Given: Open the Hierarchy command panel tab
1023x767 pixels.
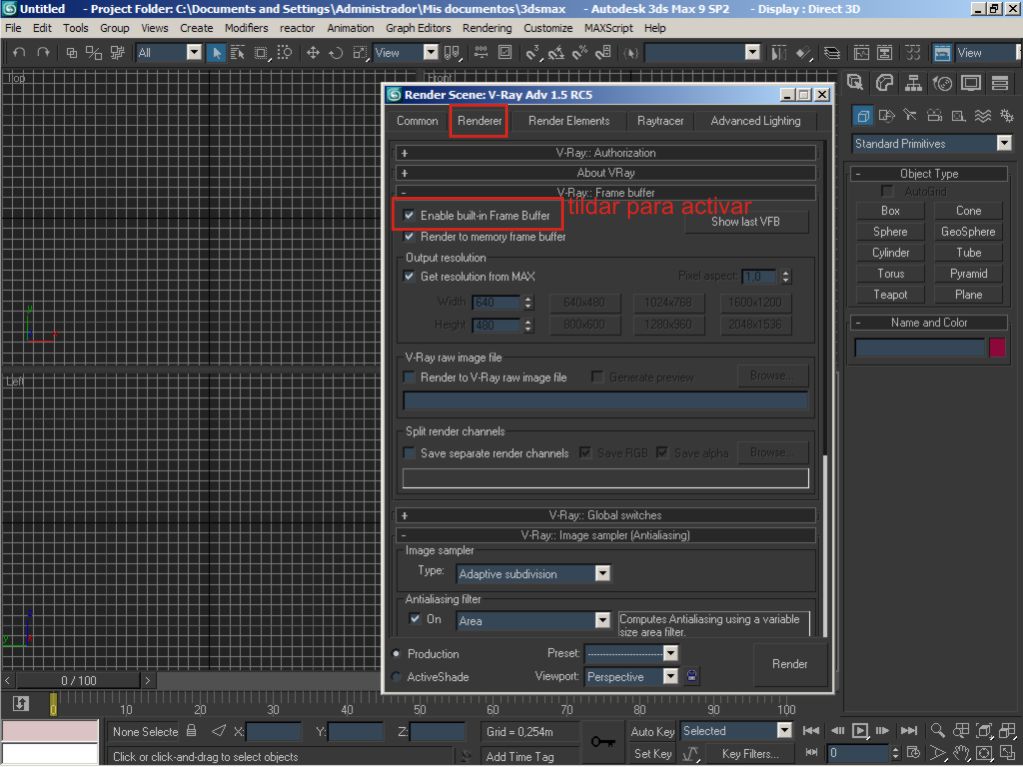Looking at the screenshot, I should tap(913, 83).
